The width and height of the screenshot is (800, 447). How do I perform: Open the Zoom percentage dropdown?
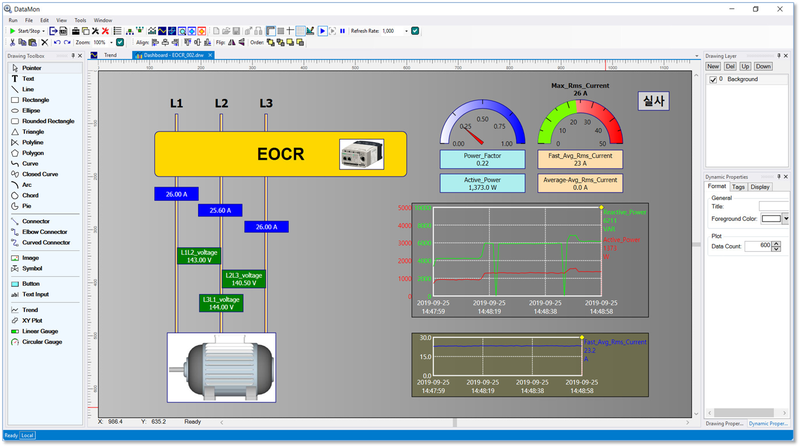111,42
